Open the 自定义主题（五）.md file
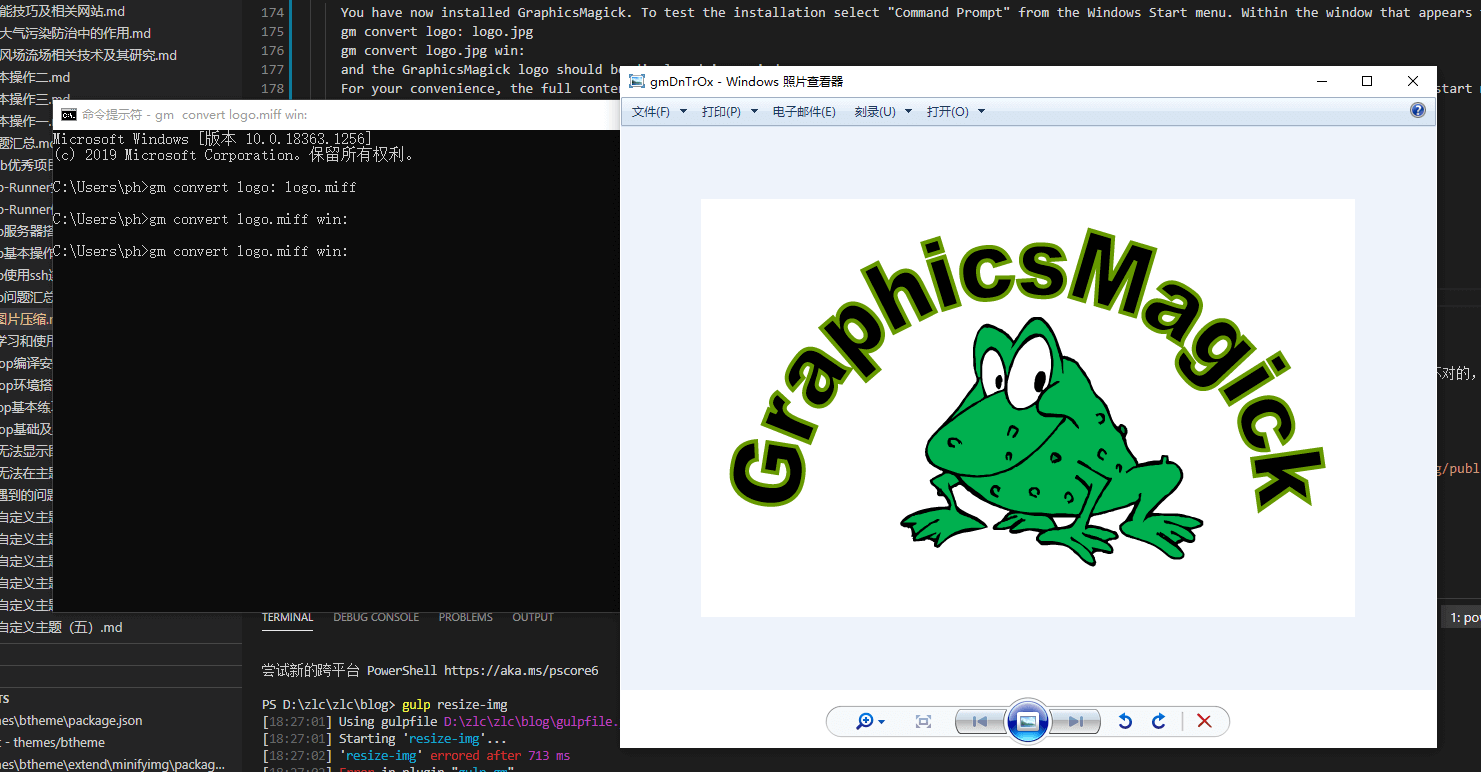The width and height of the screenshot is (1481, 772). (60, 627)
